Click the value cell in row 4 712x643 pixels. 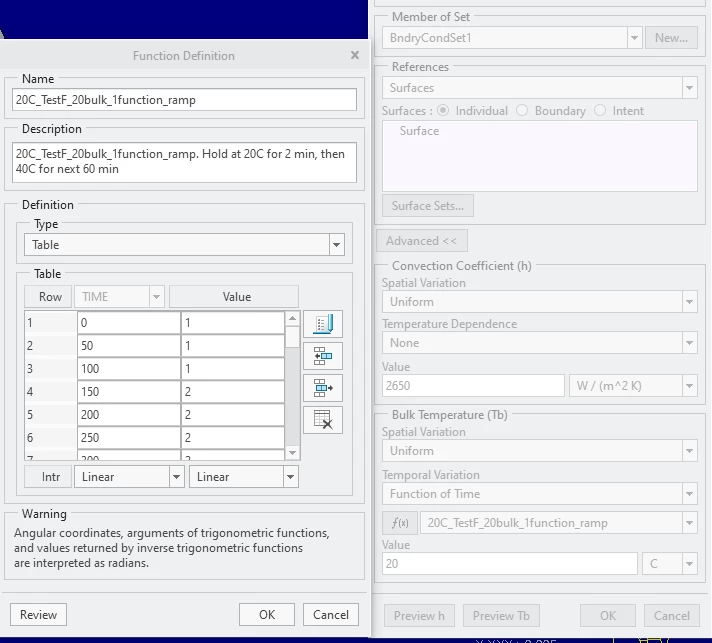(233, 392)
